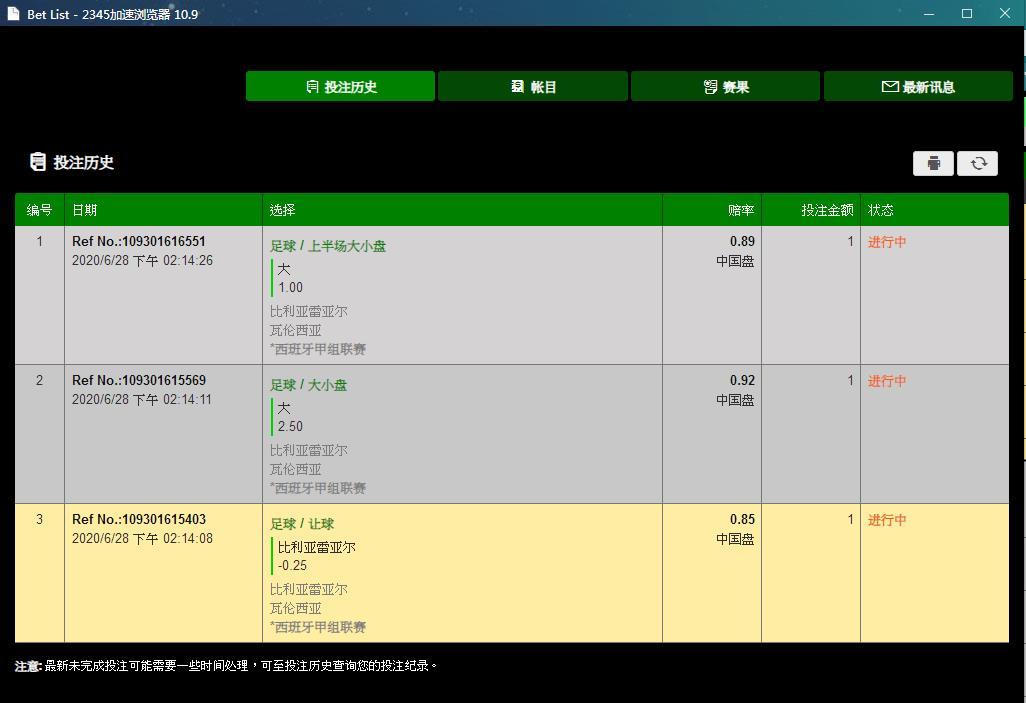
Task: Click the page icon in title bar
Action: [x=13, y=14]
